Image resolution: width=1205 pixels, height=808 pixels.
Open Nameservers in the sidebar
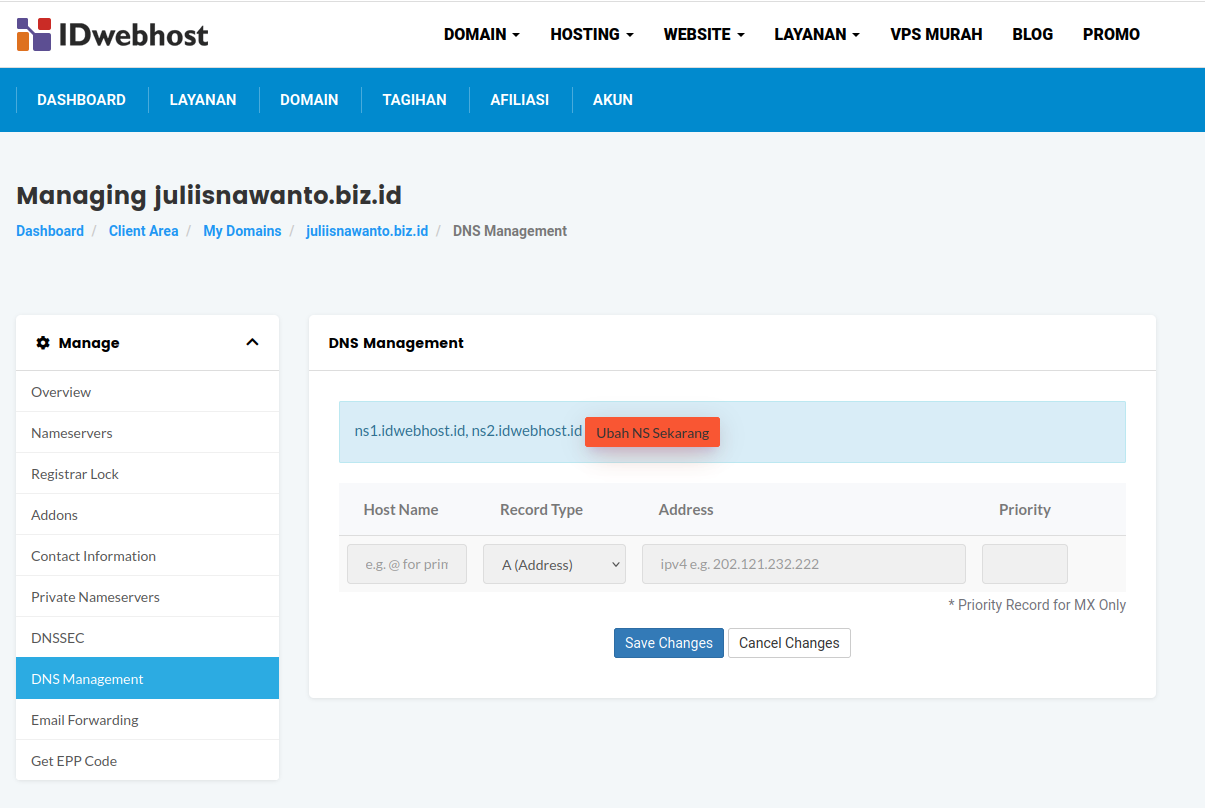(147, 433)
